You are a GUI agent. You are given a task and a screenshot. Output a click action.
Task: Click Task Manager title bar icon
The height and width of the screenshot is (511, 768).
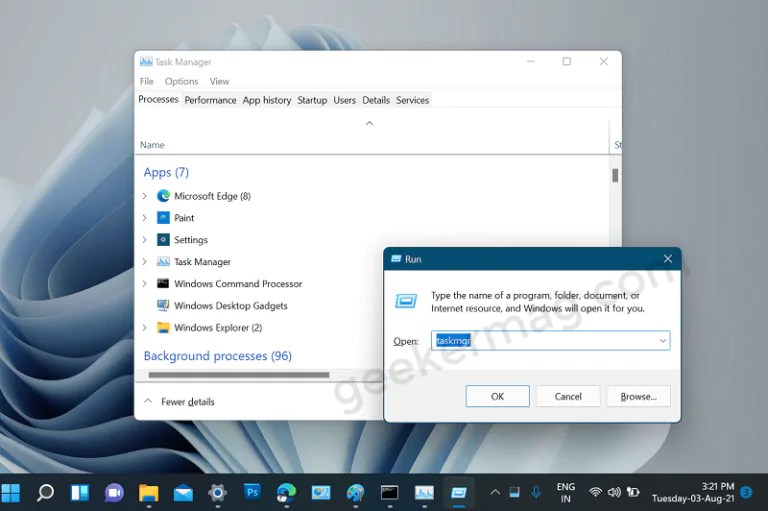pyautogui.click(x=146, y=62)
